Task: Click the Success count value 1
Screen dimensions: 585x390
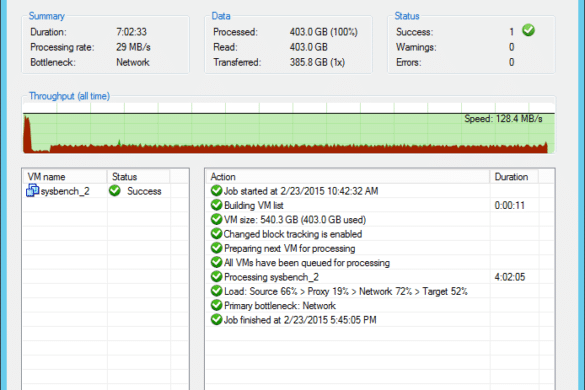Action: [512, 32]
